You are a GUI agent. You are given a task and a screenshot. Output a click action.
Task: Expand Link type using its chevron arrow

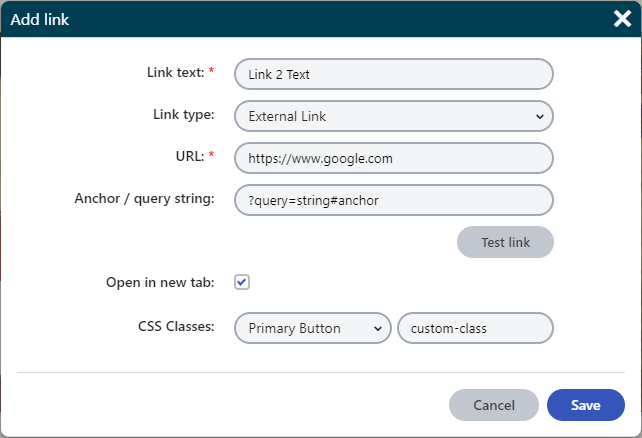click(539, 116)
